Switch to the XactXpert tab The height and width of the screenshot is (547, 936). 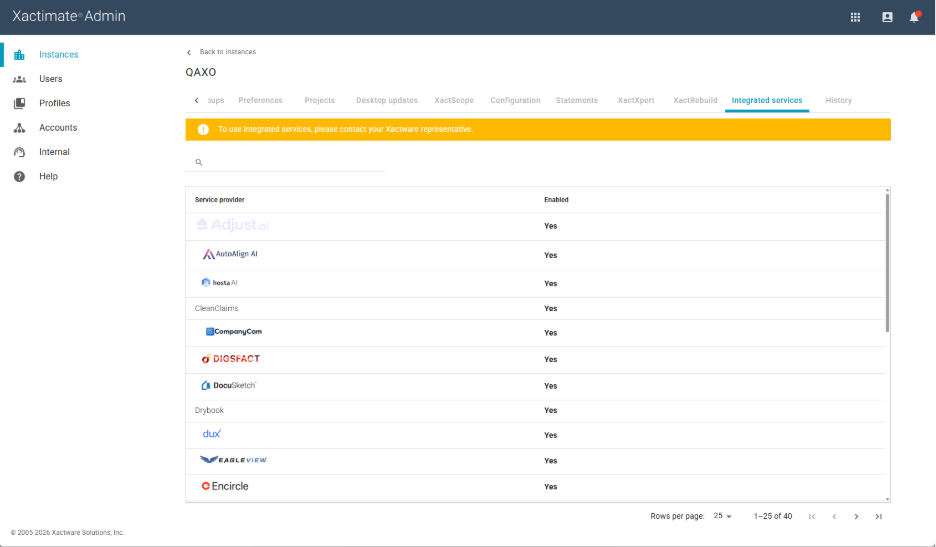636,100
